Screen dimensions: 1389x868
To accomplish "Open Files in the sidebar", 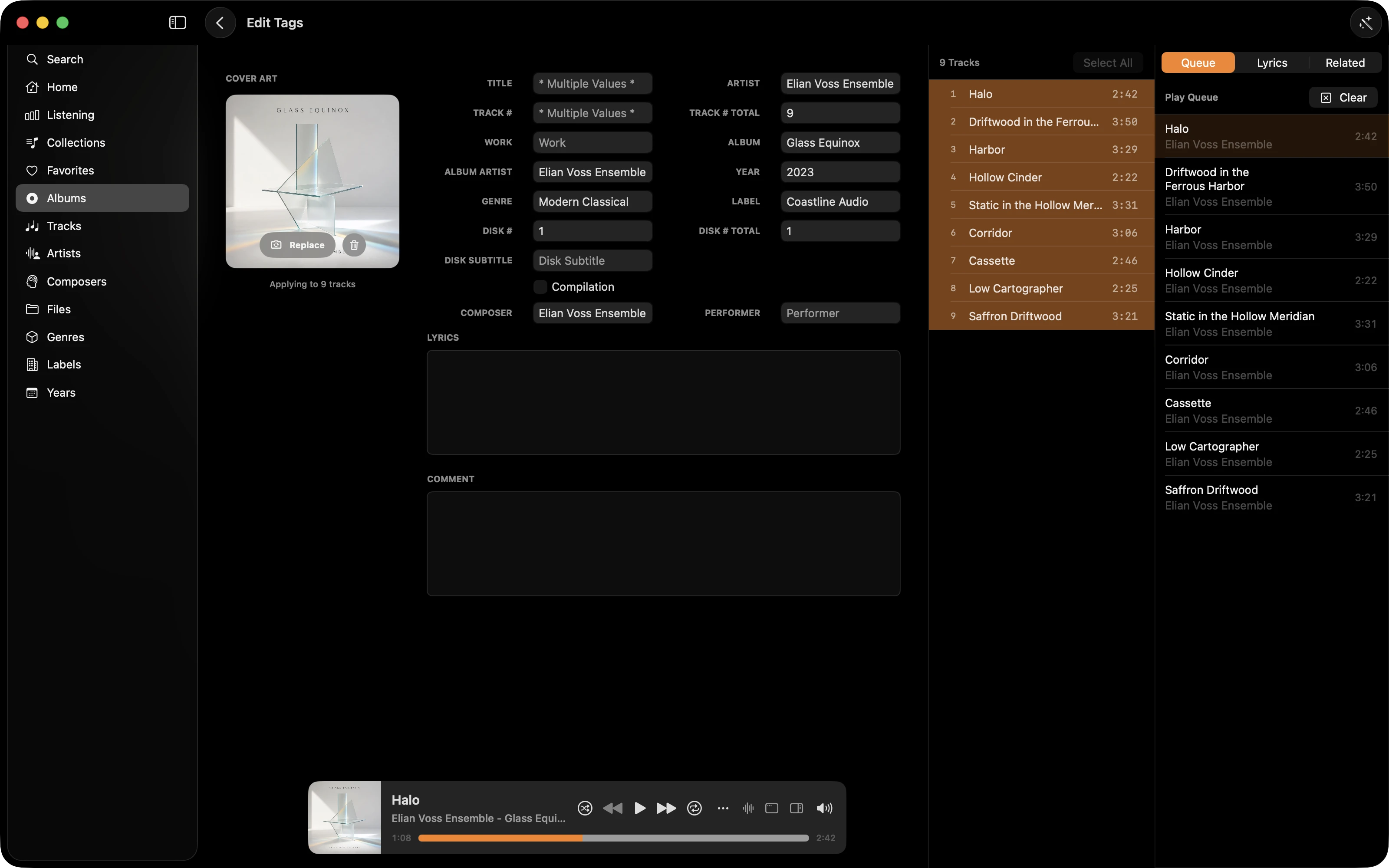I will [x=102, y=309].
